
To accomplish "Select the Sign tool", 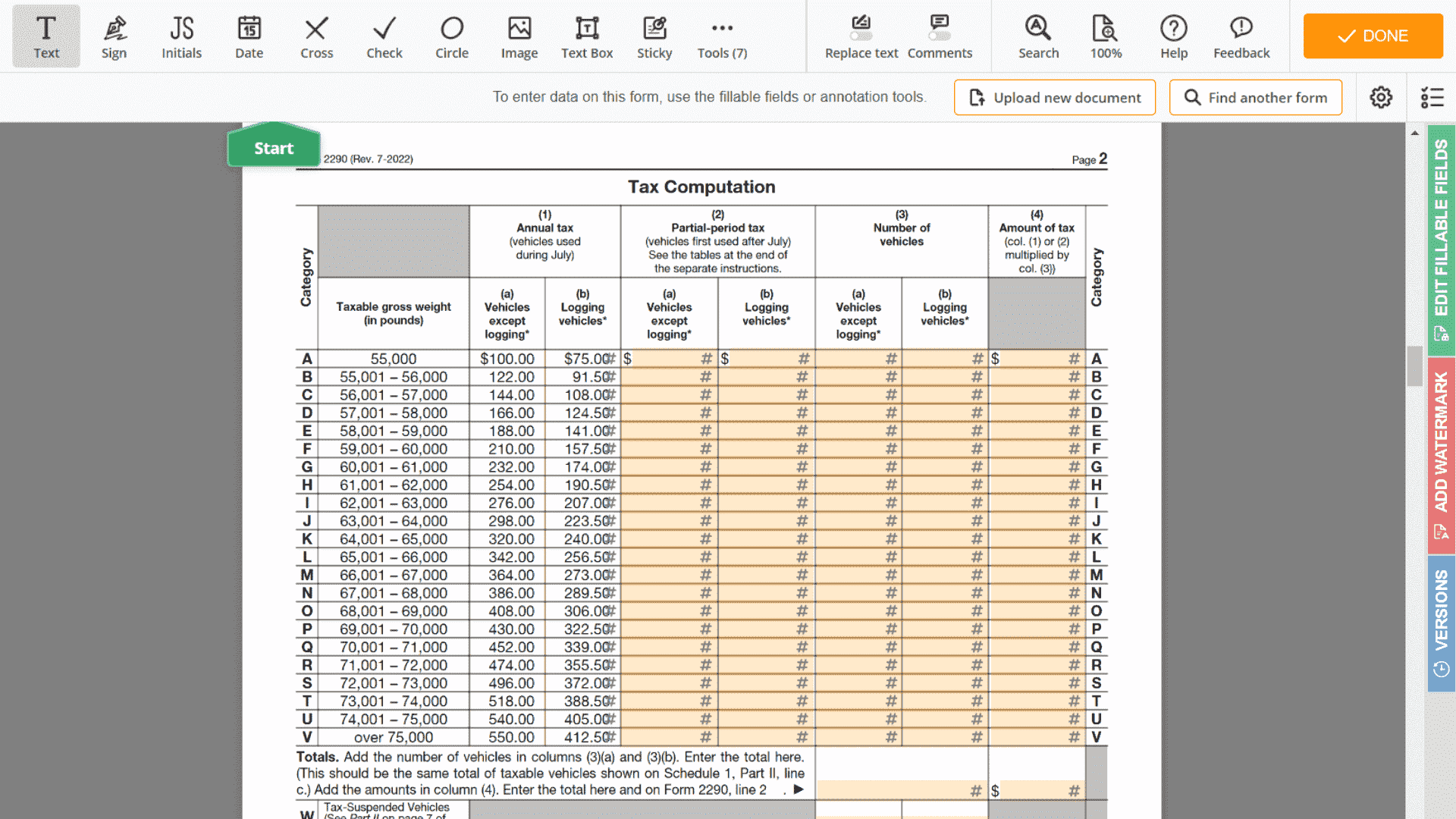I will click(x=113, y=36).
